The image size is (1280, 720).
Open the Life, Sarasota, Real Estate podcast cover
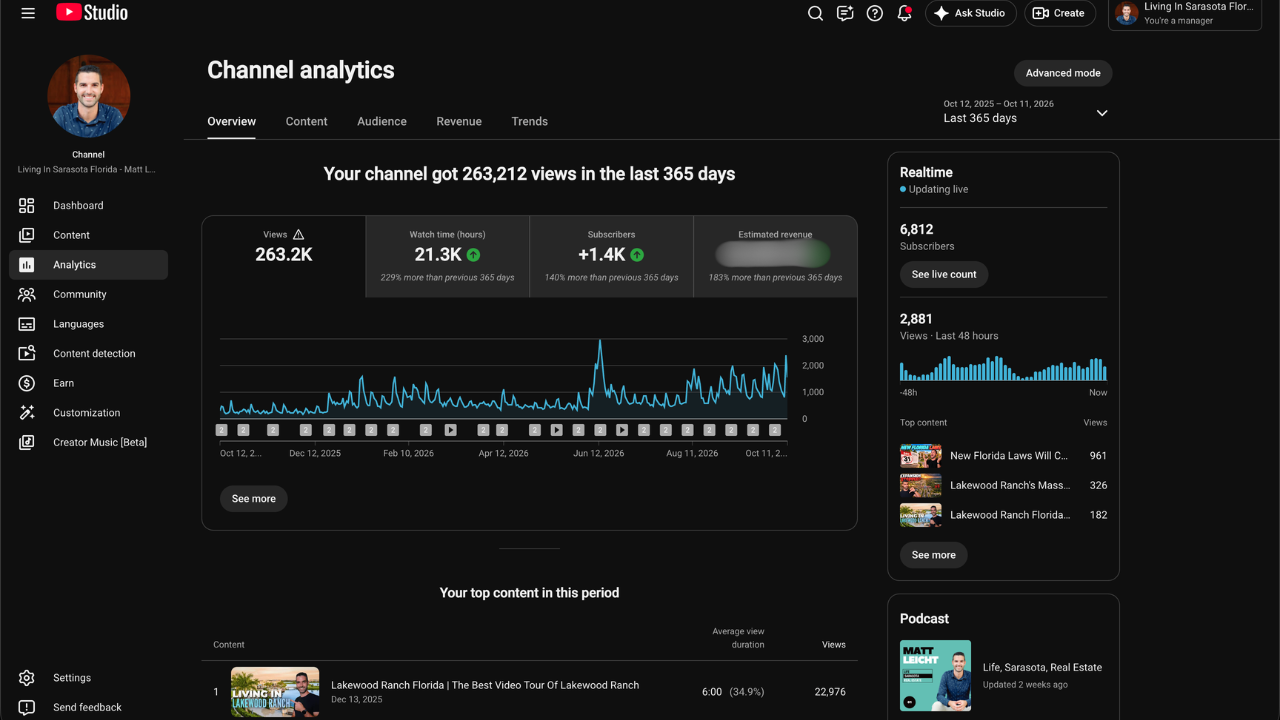(935, 675)
